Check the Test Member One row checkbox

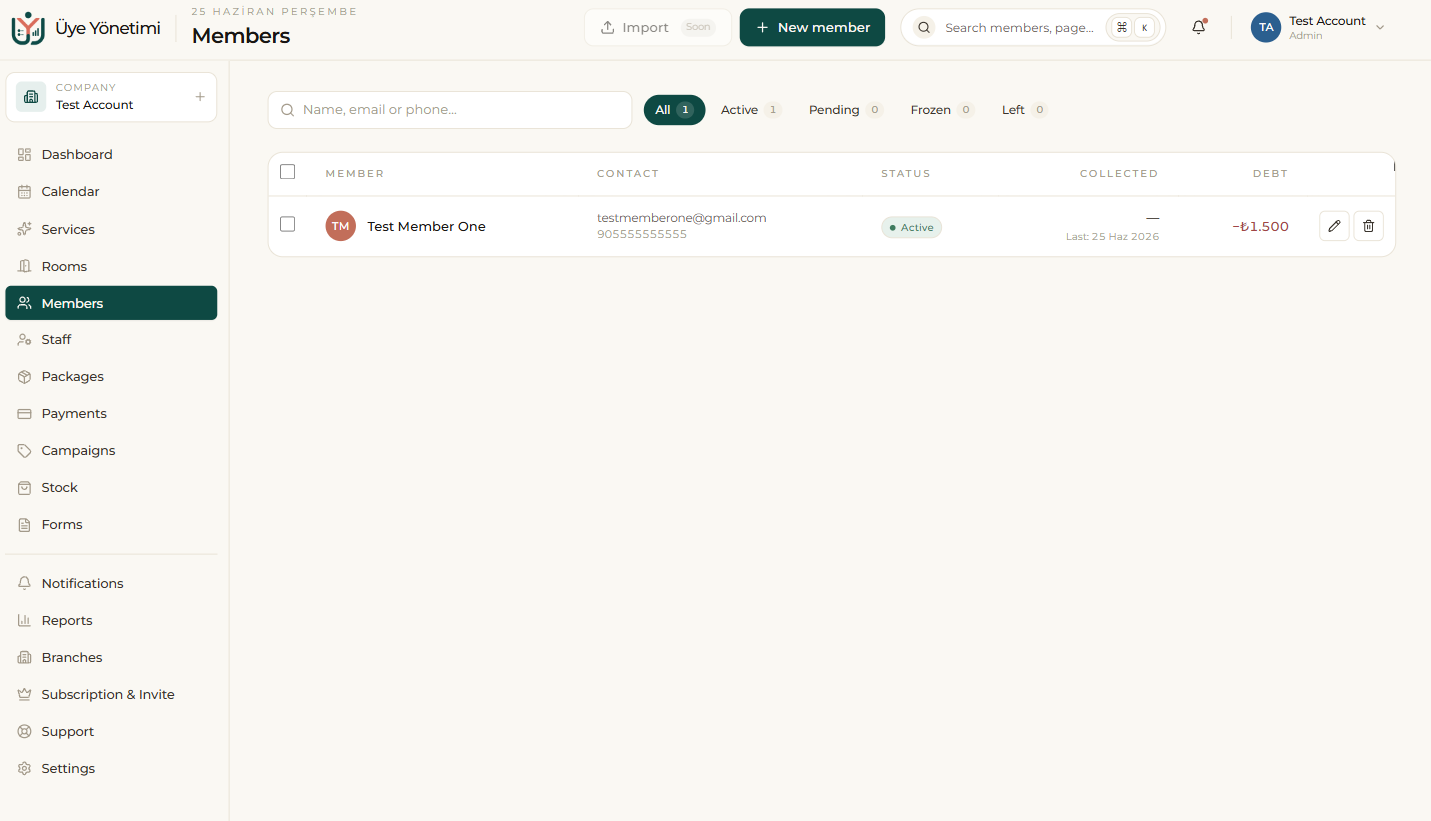click(x=288, y=224)
